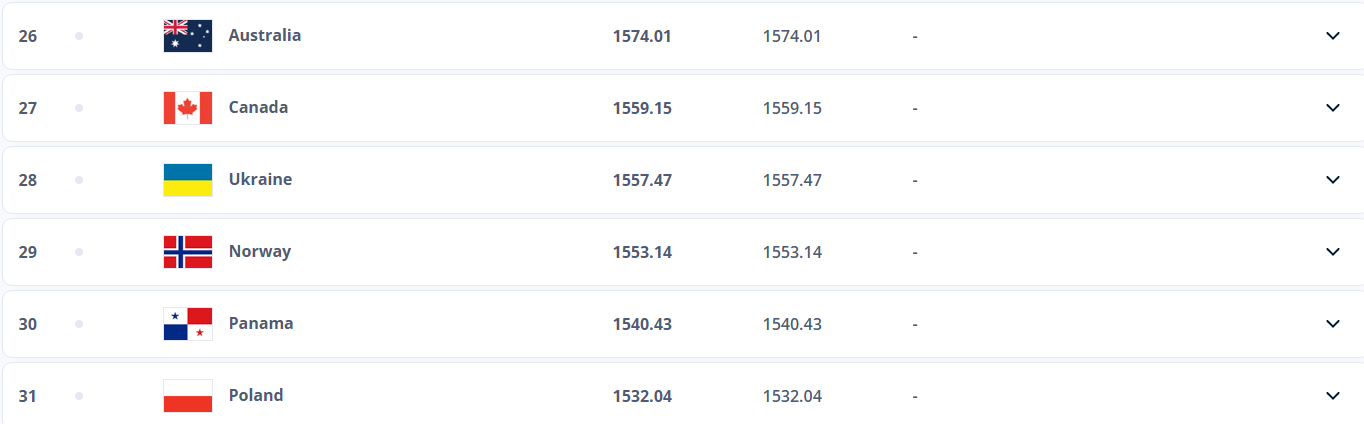The image size is (1364, 424).
Task: Click the Panama team name
Action: click(261, 323)
